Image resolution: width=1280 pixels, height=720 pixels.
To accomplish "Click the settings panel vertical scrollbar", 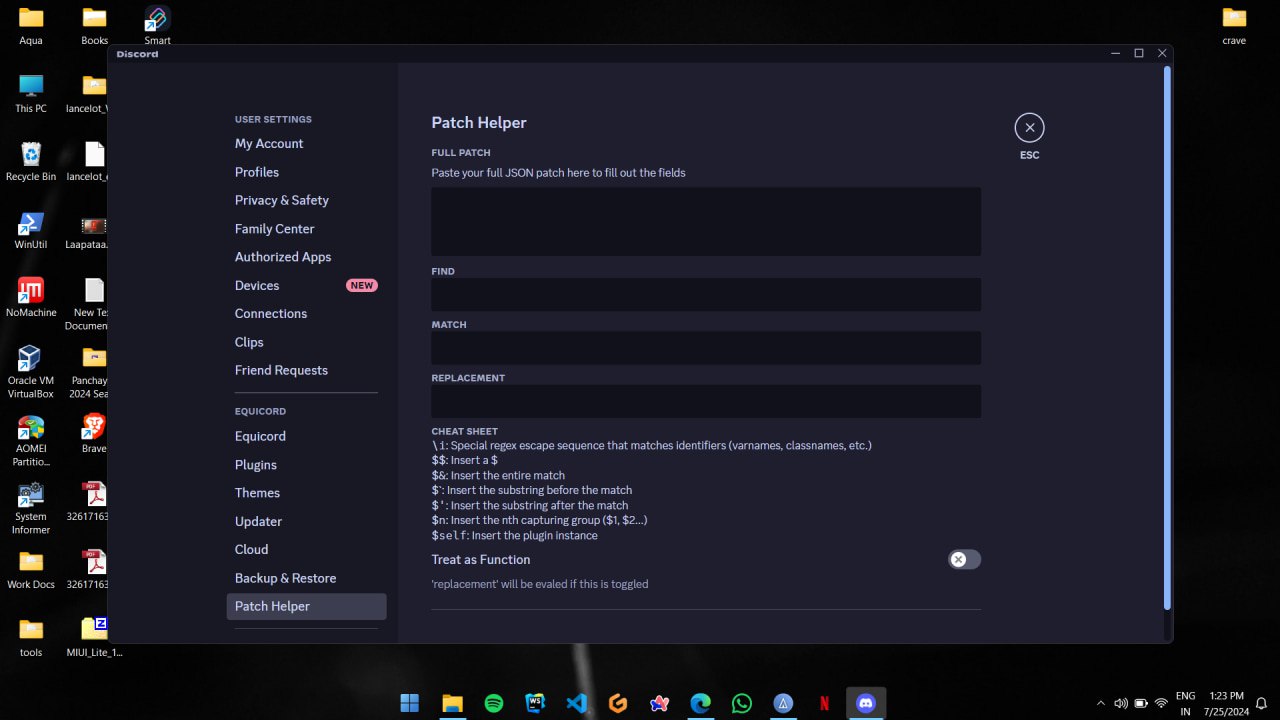I will [x=1167, y=338].
